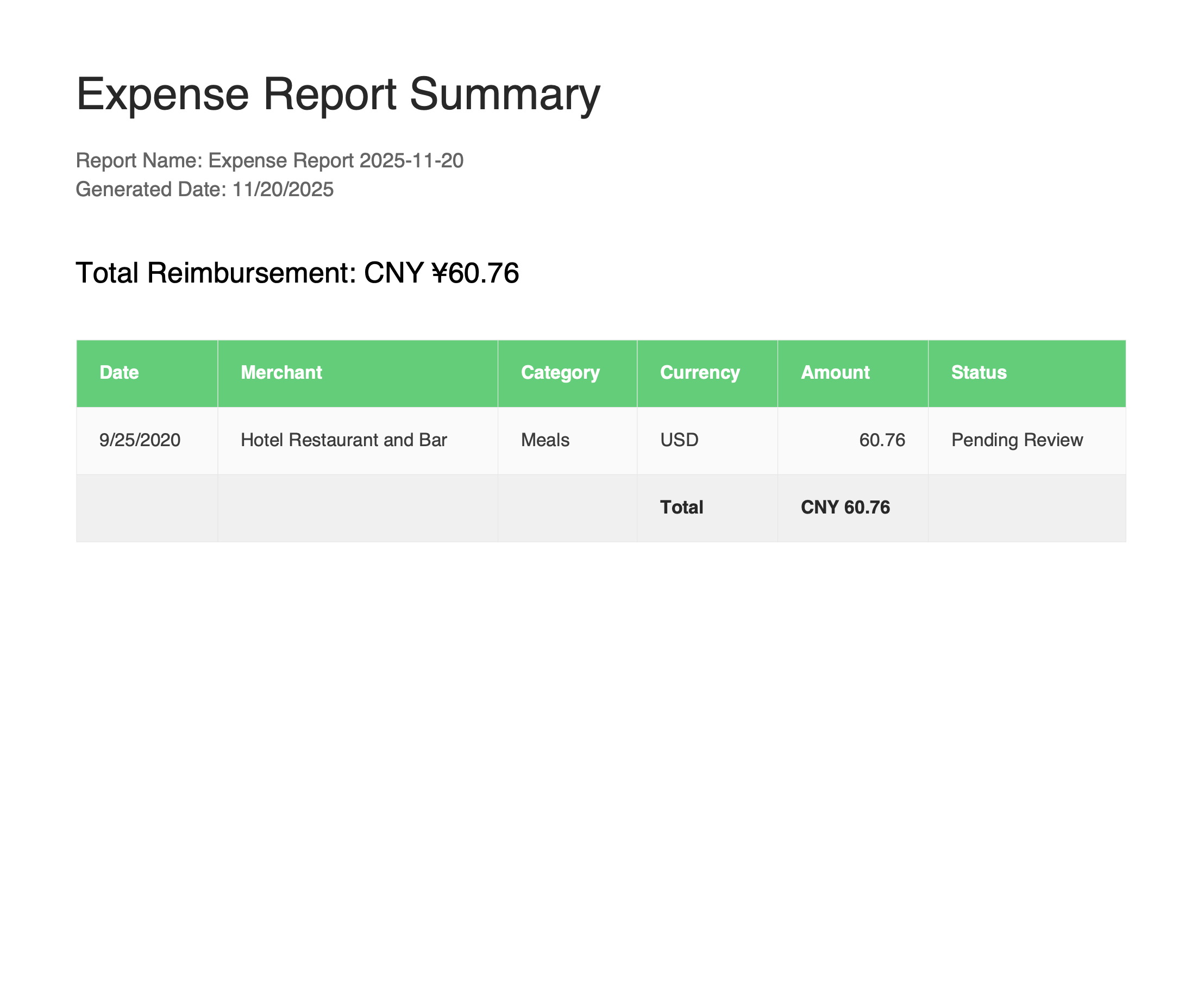Click the Category column header
Image resolution: width=1204 pixels, height=989 pixels.
click(560, 373)
